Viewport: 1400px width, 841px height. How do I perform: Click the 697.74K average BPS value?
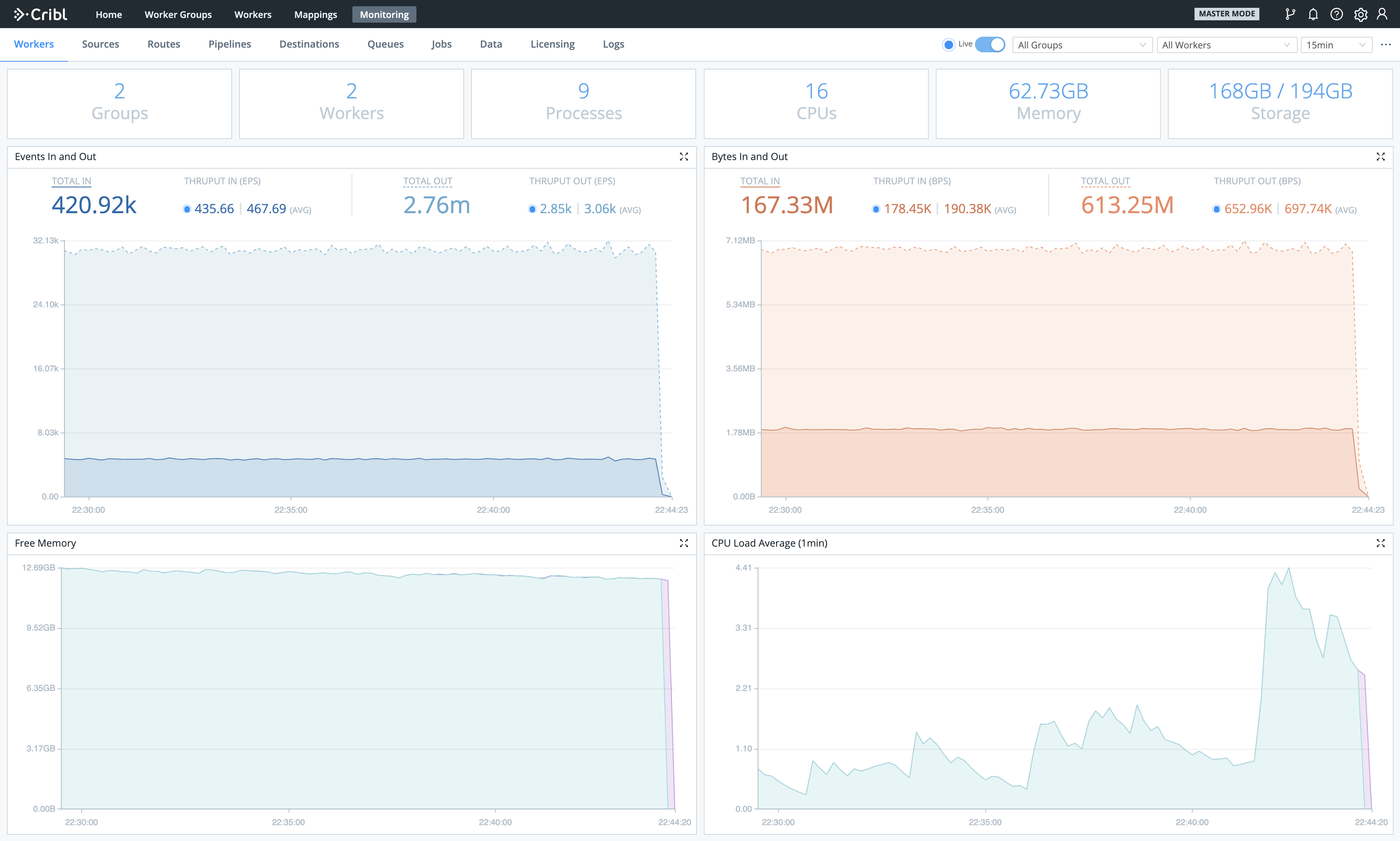[1308, 209]
